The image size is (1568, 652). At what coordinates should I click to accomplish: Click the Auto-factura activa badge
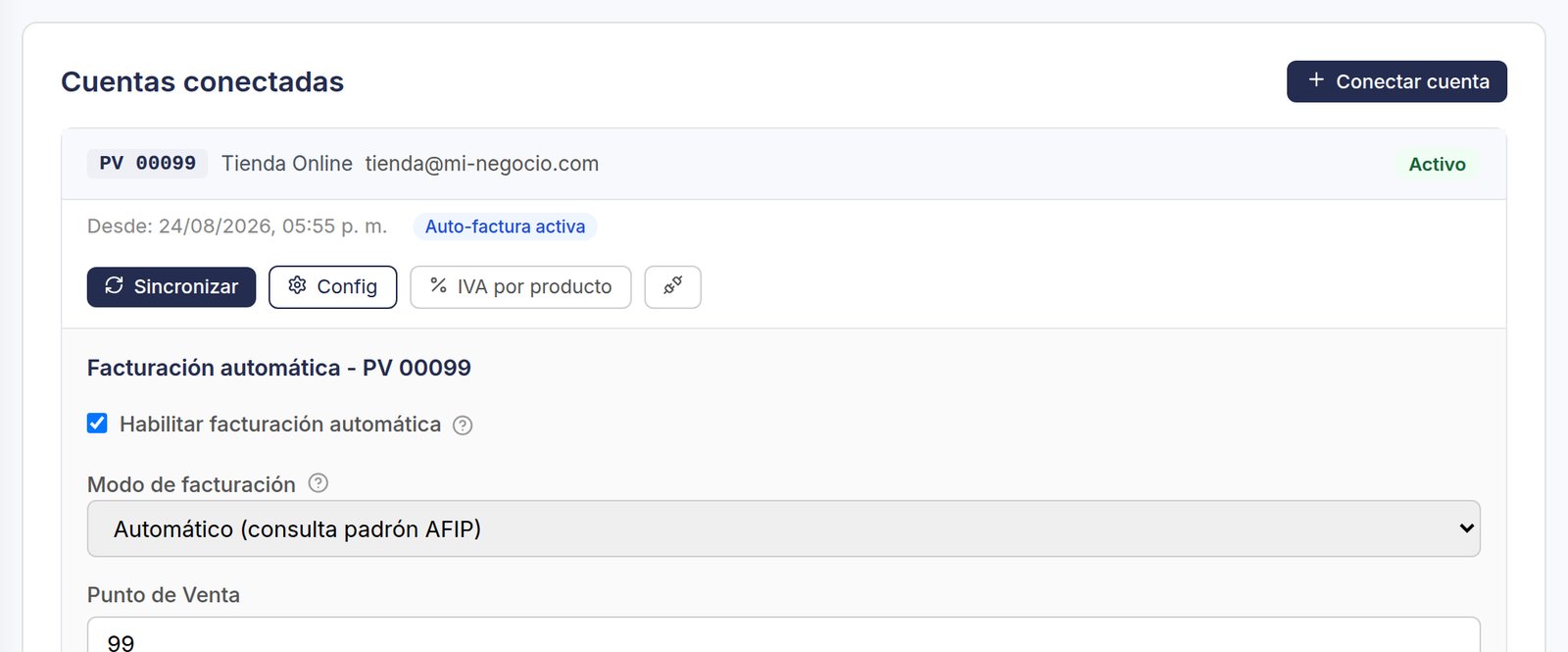[x=505, y=226]
